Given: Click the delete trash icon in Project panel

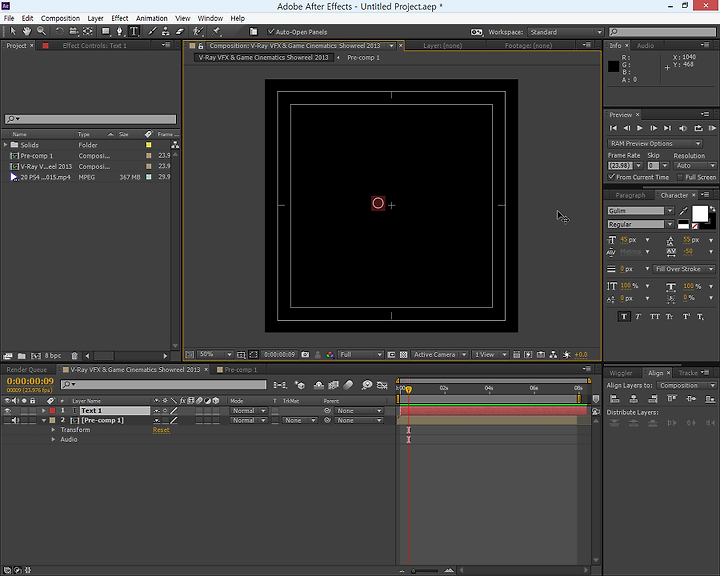Looking at the screenshot, I should point(74,356).
